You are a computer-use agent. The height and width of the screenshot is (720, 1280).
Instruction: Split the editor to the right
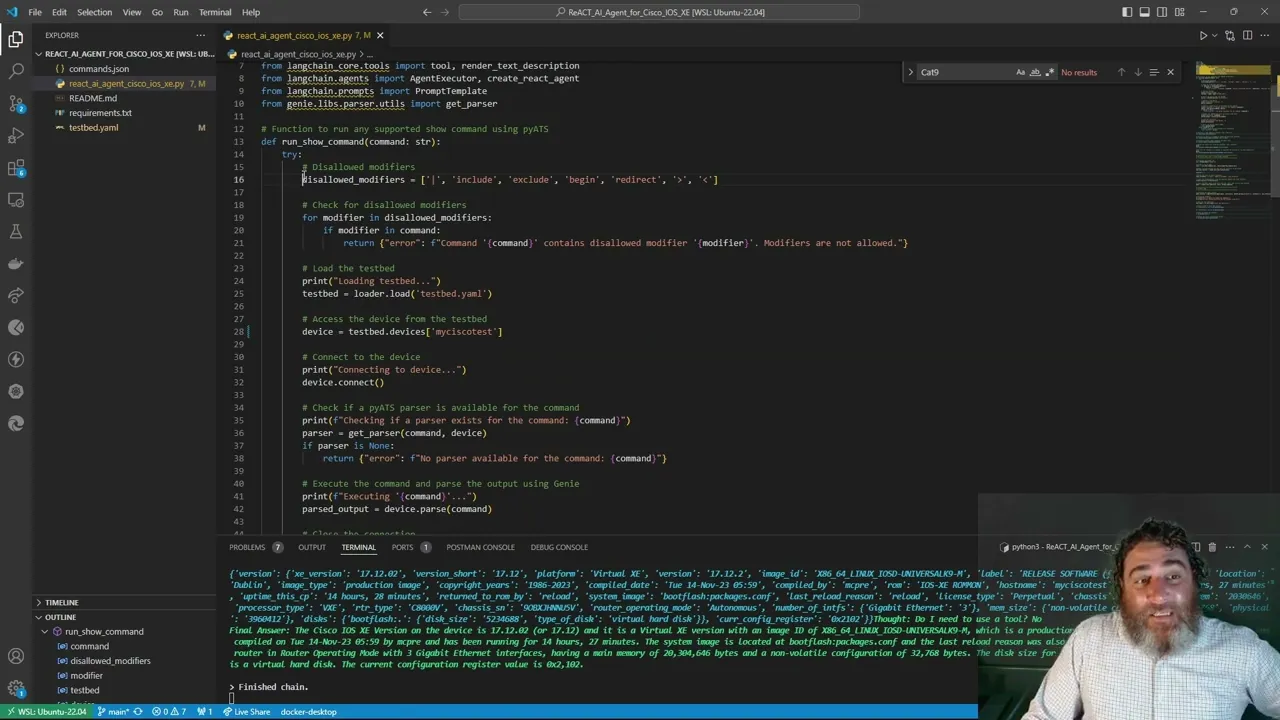pyautogui.click(x=1247, y=35)
